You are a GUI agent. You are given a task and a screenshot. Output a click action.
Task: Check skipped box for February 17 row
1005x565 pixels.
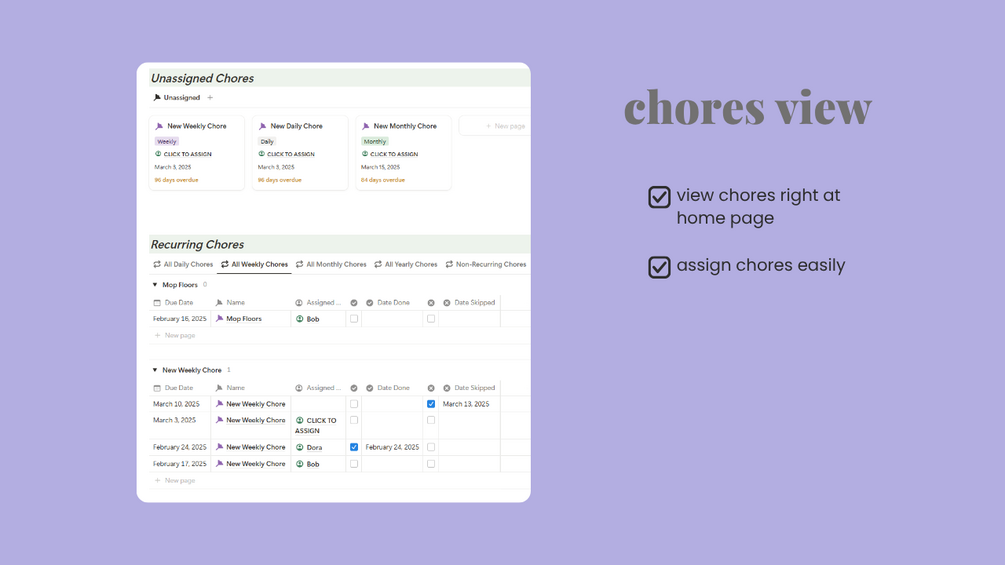tap(431, 464)
